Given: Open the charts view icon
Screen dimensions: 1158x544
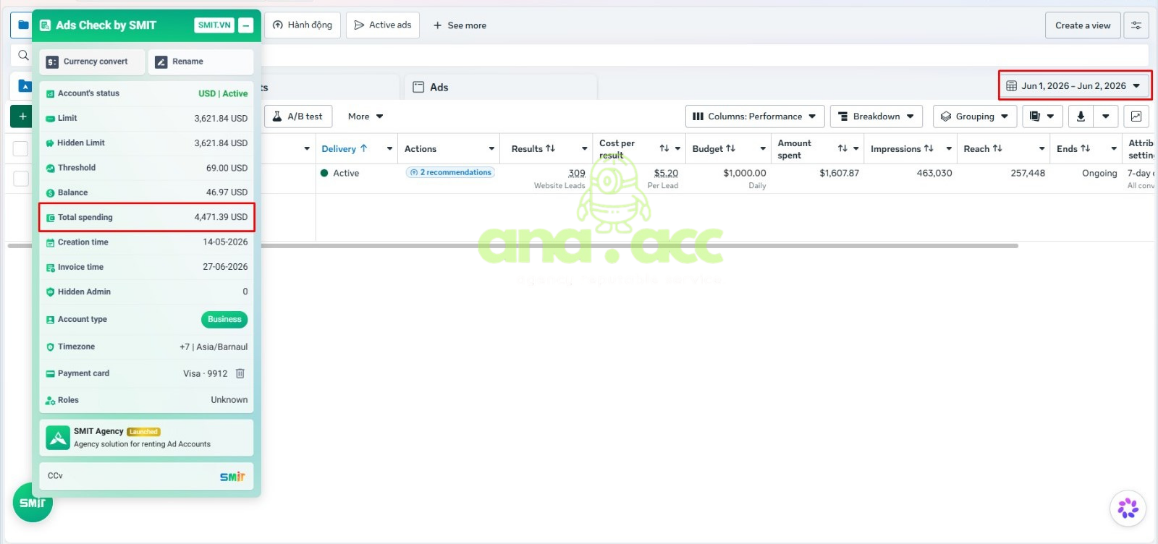Looking at the screenshot, I should pyautogui.click(x=1136, y=117).
